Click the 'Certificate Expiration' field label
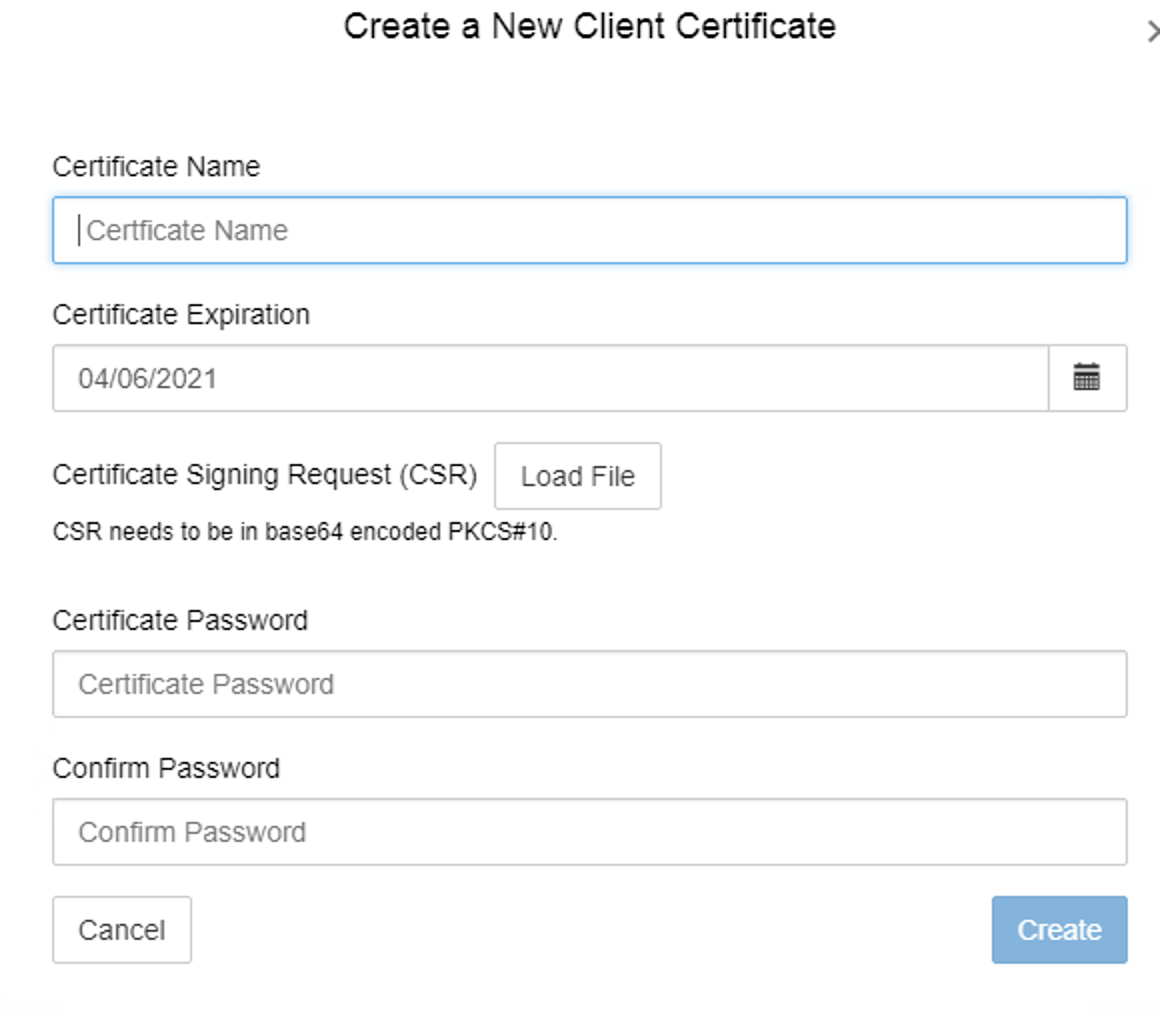Screen dimensions: 1160x1016 181,314
